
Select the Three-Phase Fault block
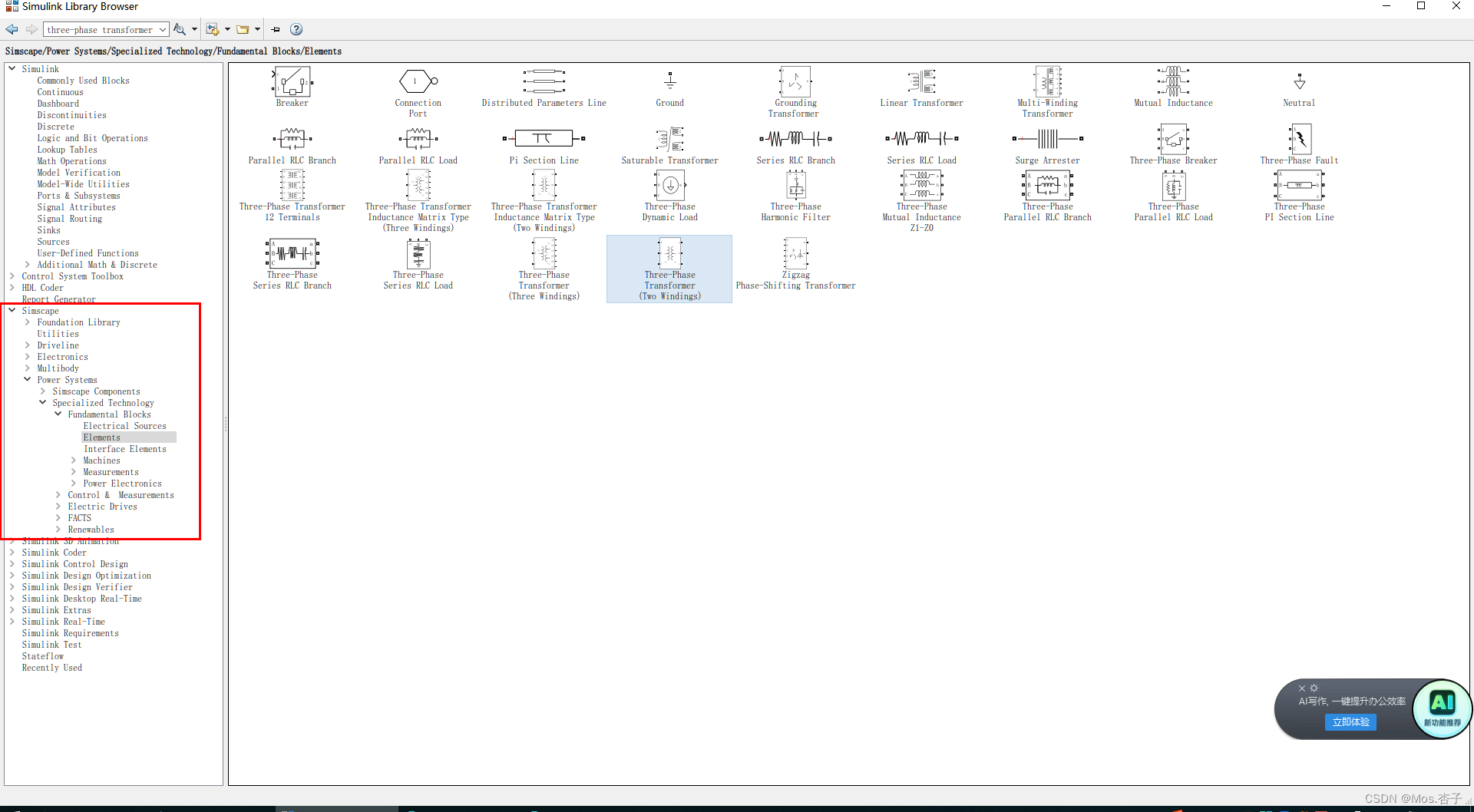[x=1298, y=140]
